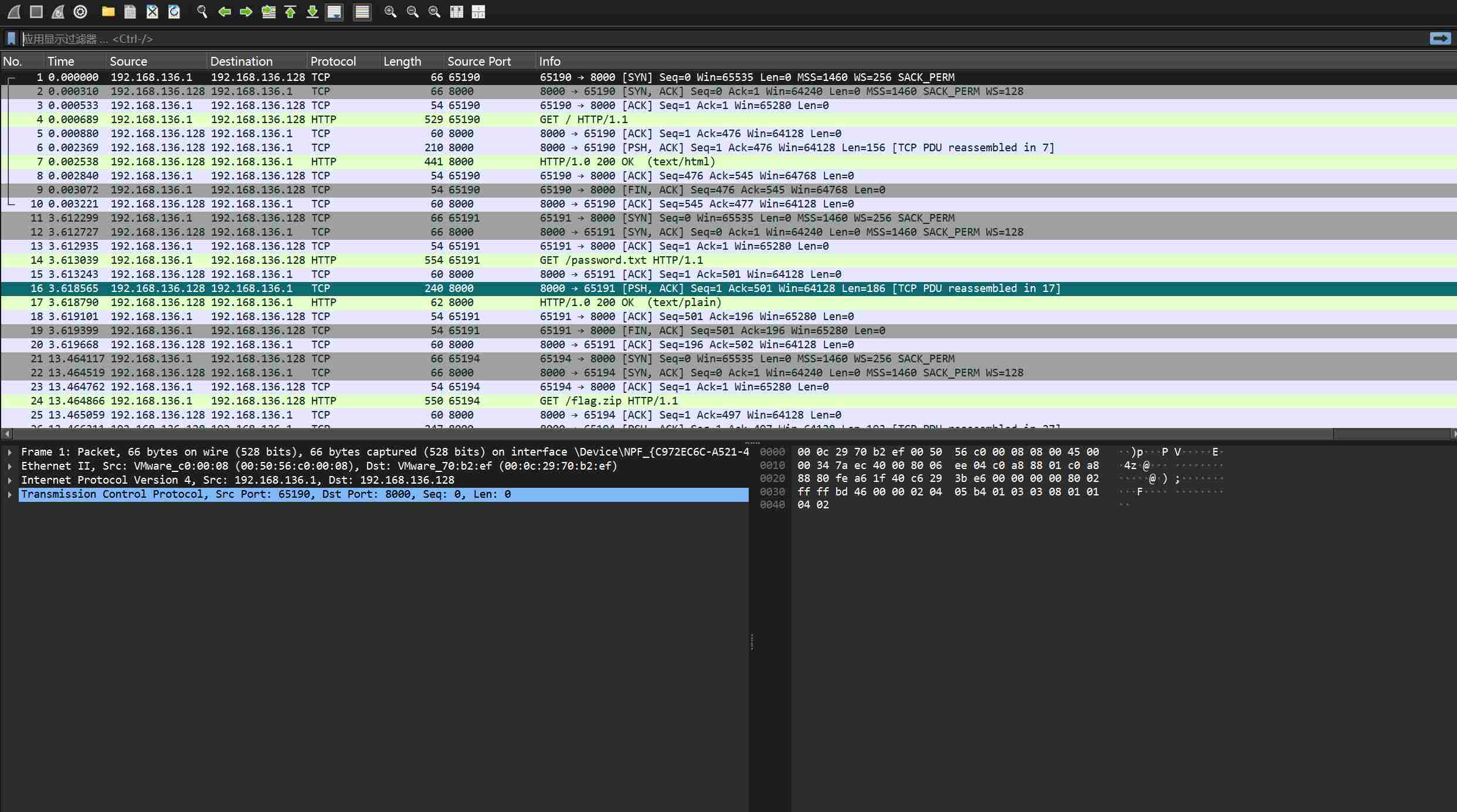This screenshot has width=1457, height=812.
Task: Click the Source Port column header
Action: click(x=479, y=62)
